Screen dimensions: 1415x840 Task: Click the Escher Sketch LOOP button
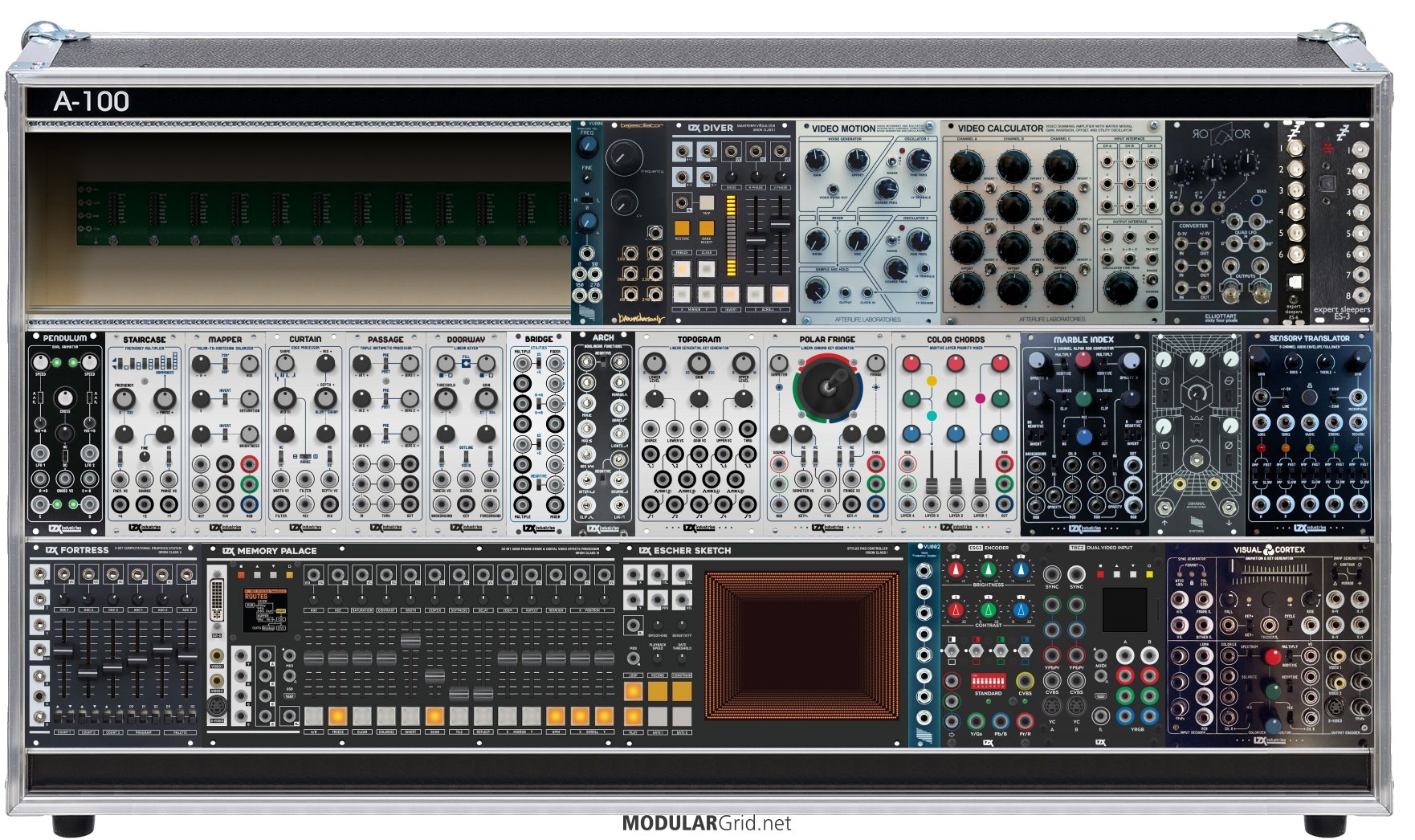click(634, 690)
